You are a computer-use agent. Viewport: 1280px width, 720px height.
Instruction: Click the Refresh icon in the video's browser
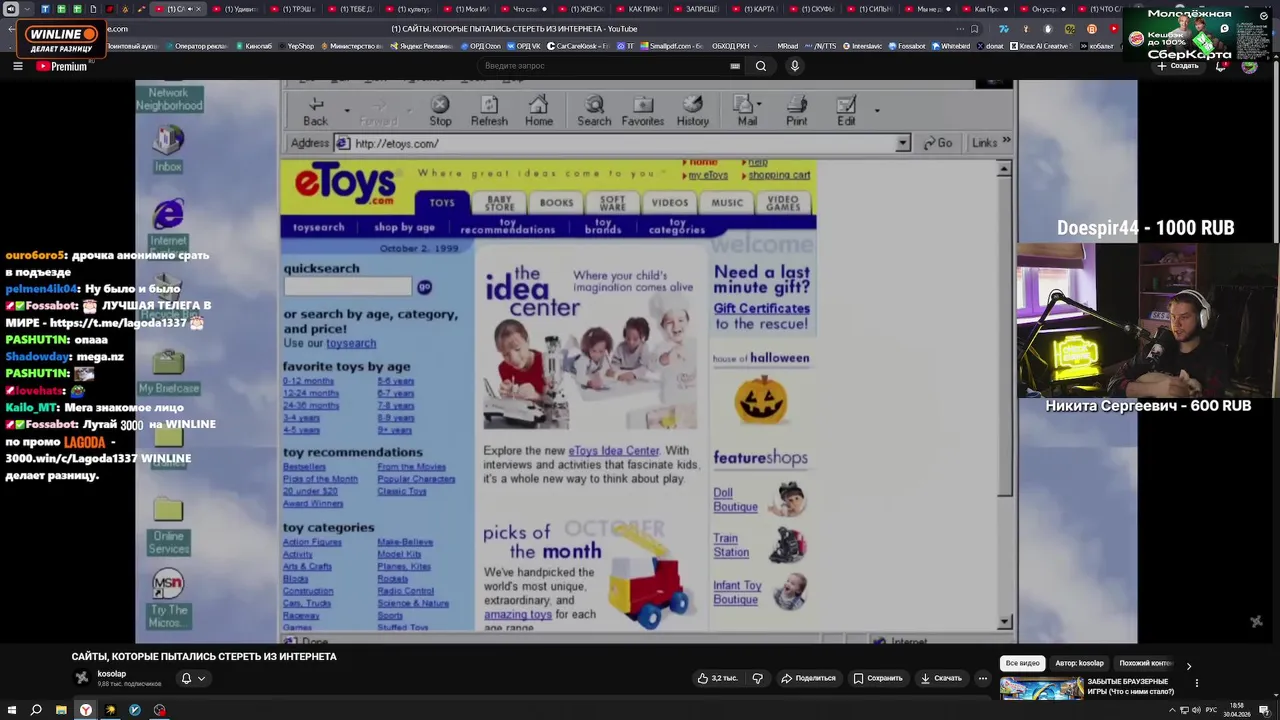tap(489, 111)
